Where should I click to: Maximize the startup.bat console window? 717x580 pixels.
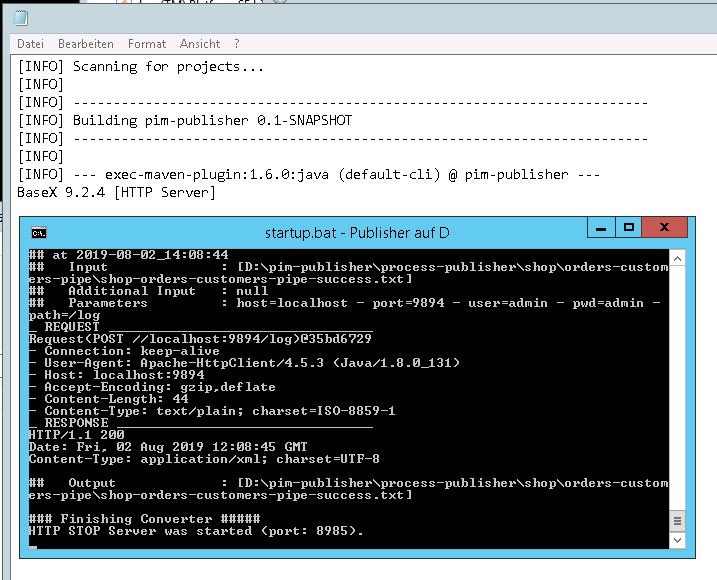point(628,228)
